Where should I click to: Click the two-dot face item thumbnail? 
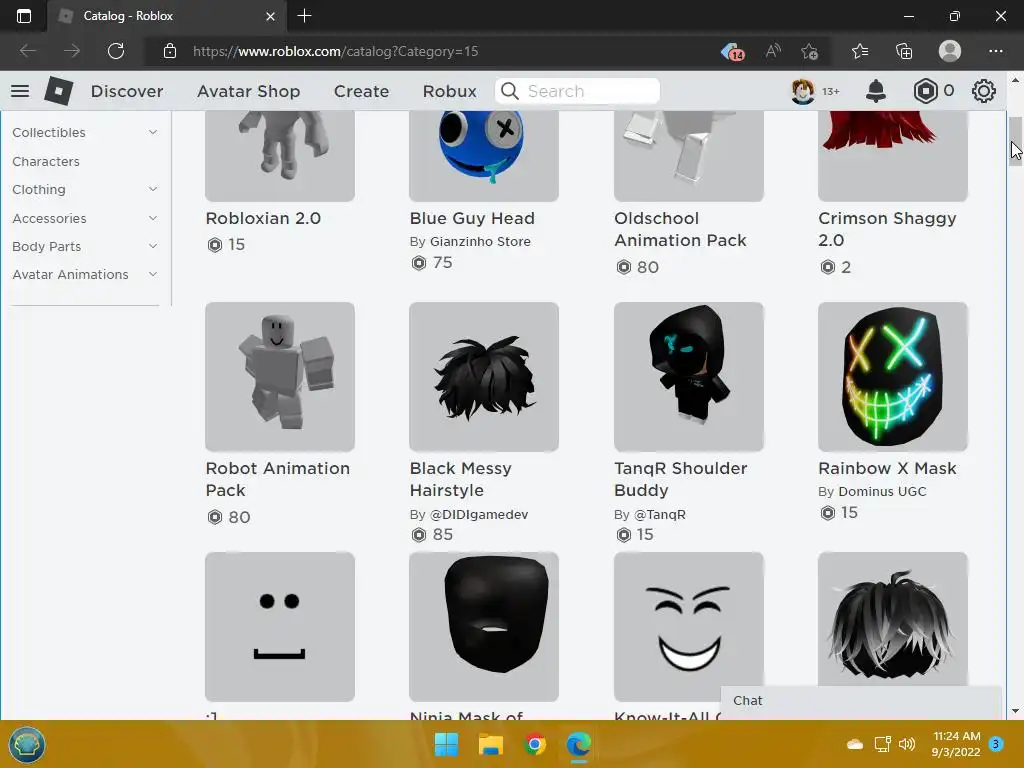click(280, 627)
